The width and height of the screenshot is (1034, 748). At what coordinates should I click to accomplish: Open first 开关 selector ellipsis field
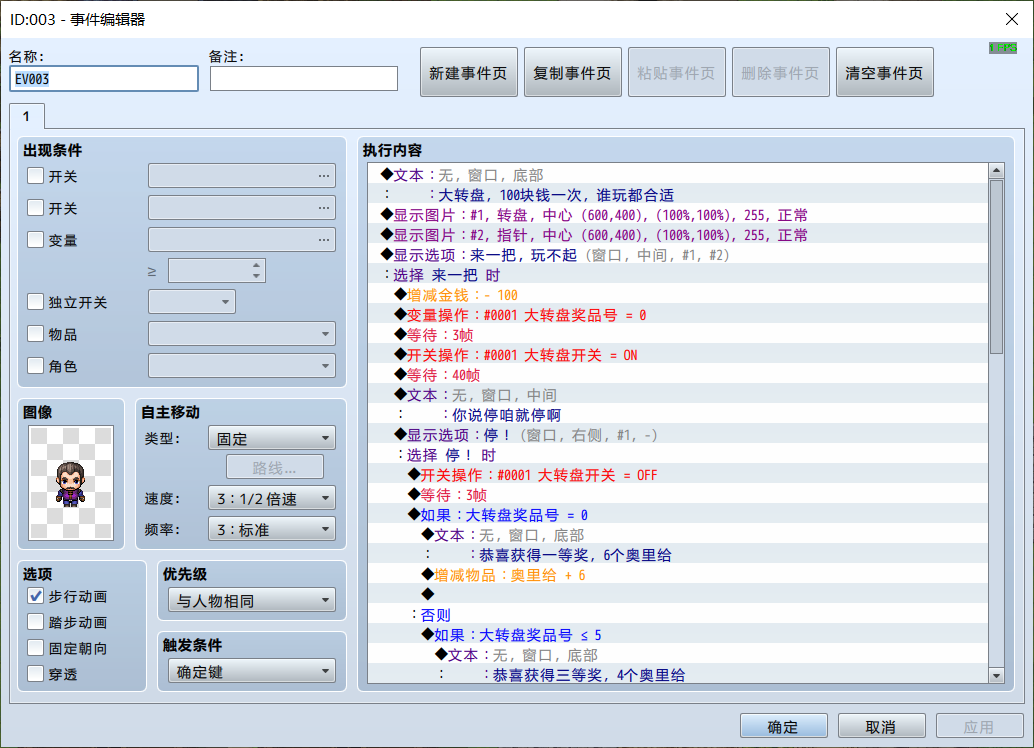tap(242, 176)
